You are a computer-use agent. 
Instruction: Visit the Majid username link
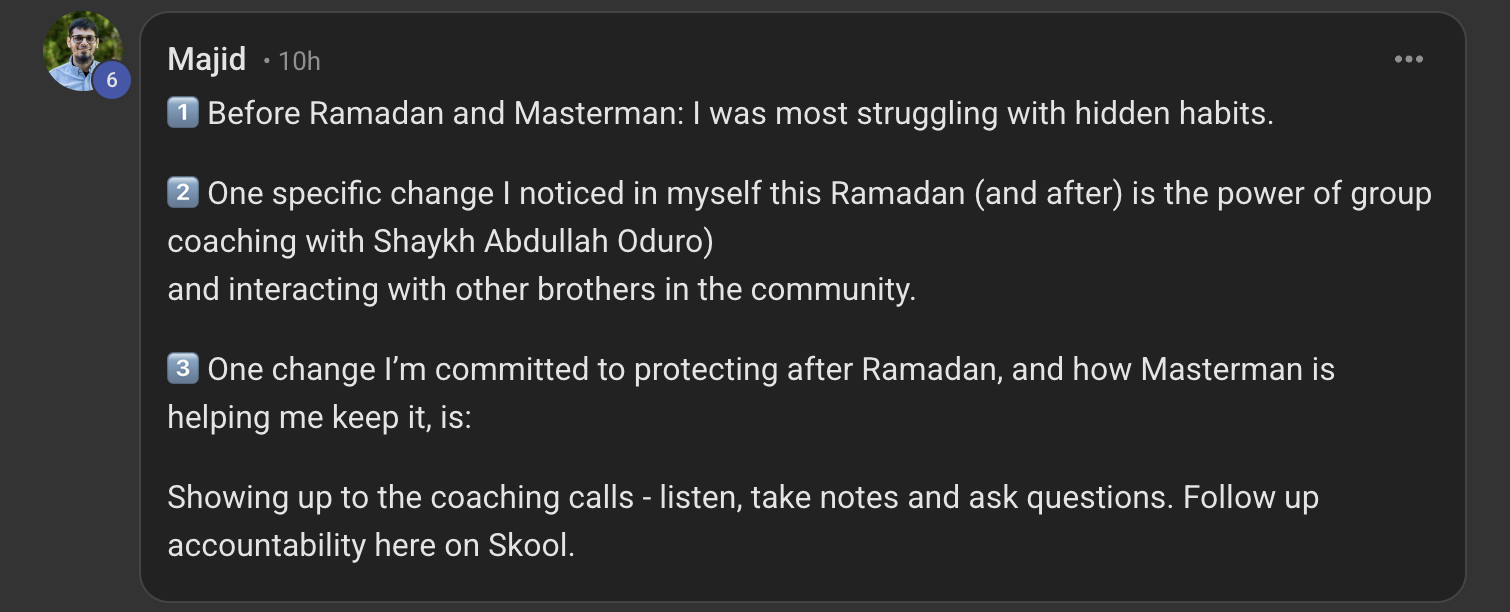(x=206, y=60)
